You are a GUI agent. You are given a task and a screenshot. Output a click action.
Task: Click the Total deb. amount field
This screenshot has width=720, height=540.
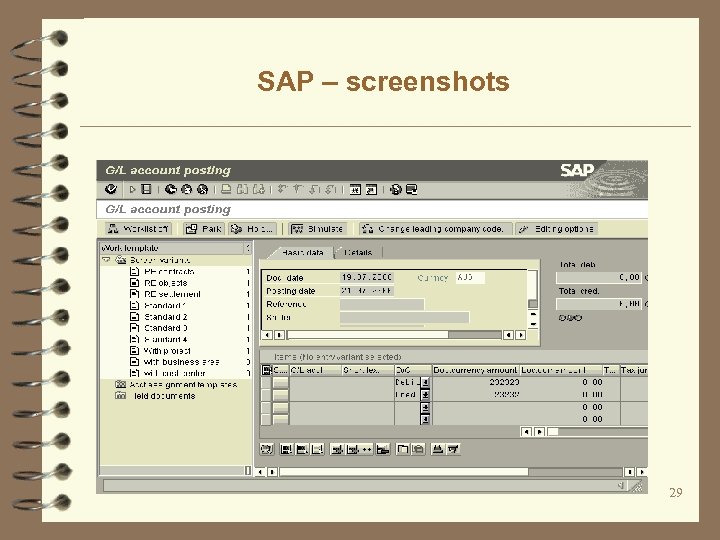click(599, 277)
